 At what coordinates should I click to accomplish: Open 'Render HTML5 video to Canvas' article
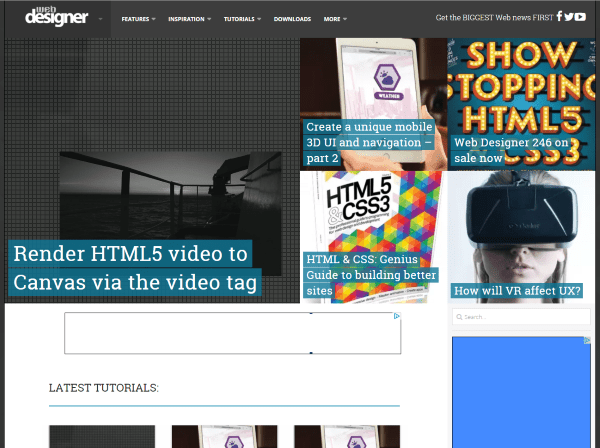(134, 268)
